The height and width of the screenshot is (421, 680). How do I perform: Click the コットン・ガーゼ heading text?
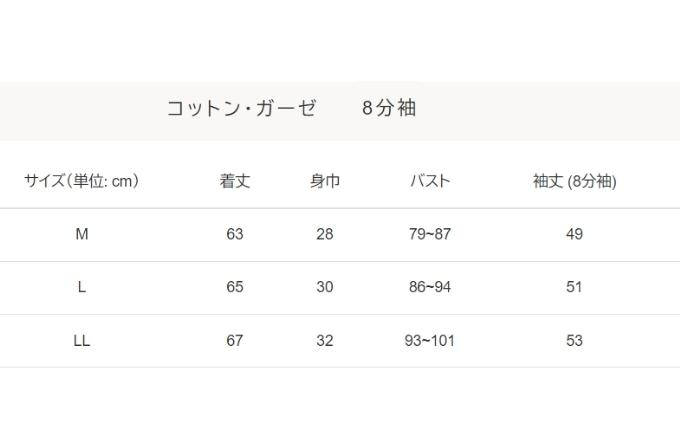click(x=242, y=108)
